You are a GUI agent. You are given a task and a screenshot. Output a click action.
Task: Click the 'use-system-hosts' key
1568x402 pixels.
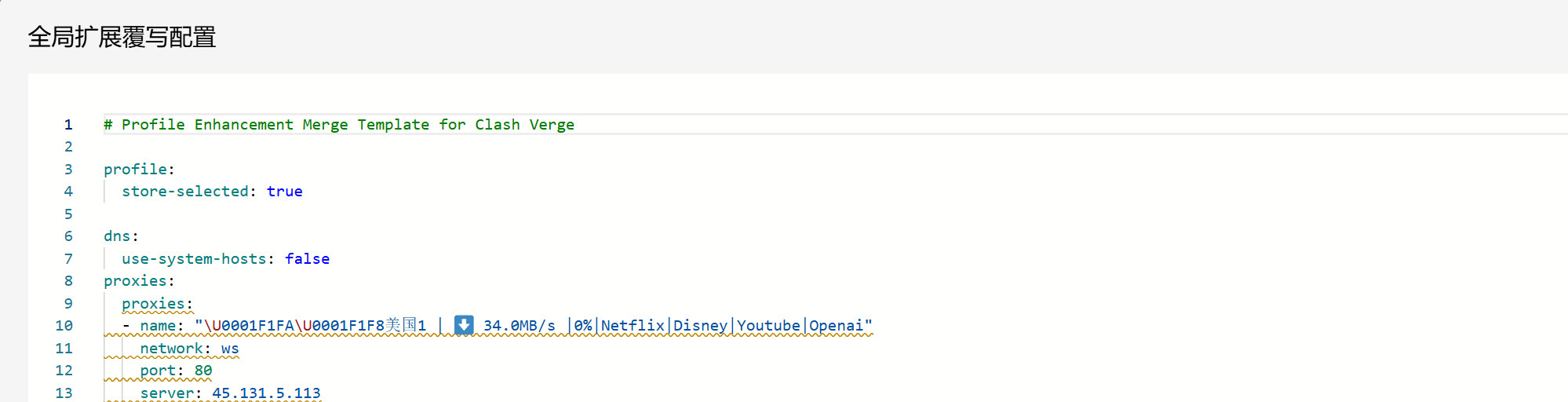click(194, 259)
